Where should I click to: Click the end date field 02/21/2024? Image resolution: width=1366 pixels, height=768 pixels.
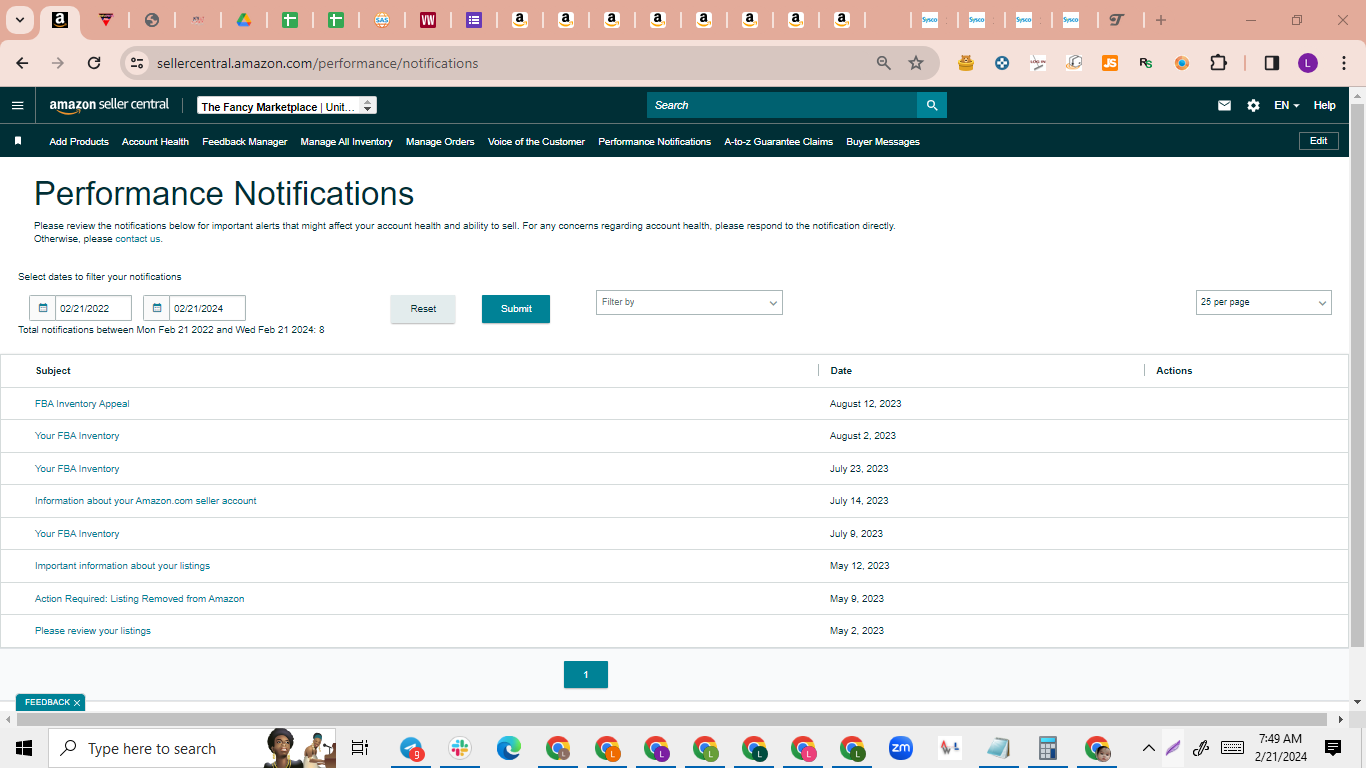[208, 308]
